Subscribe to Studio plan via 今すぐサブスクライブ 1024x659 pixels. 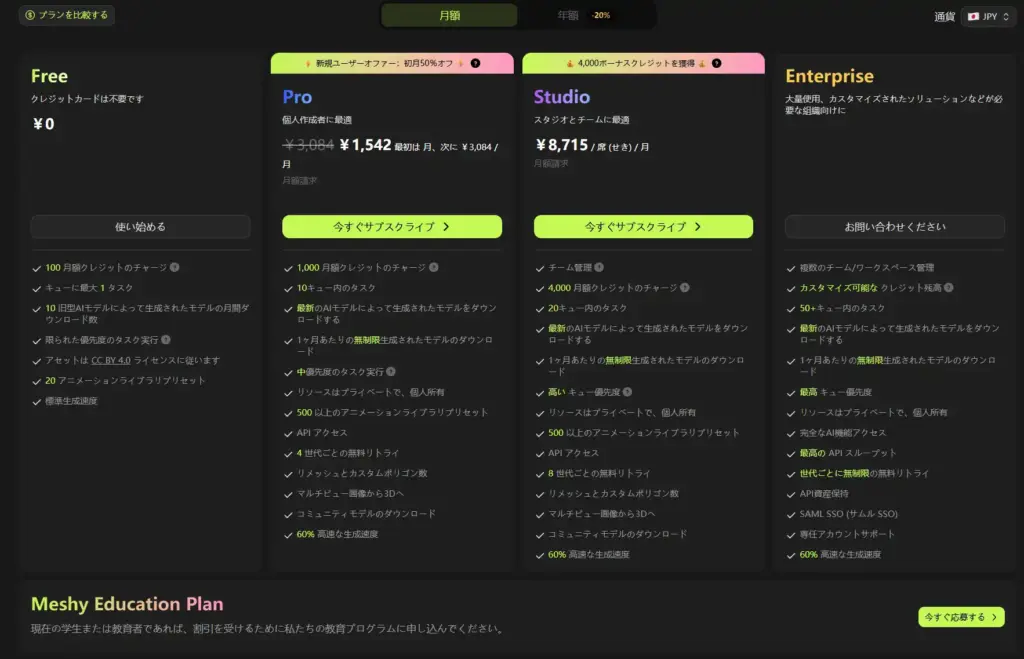pos(643,227)
